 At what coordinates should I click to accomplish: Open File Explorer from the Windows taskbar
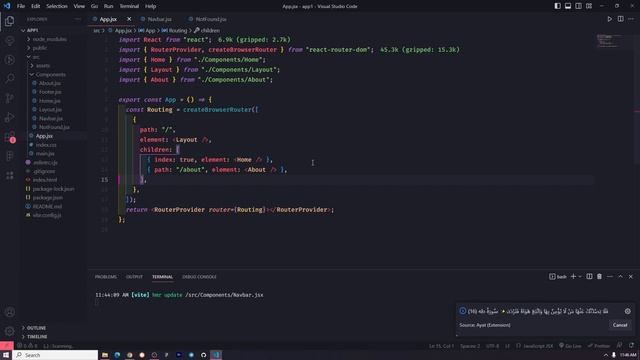105,355
